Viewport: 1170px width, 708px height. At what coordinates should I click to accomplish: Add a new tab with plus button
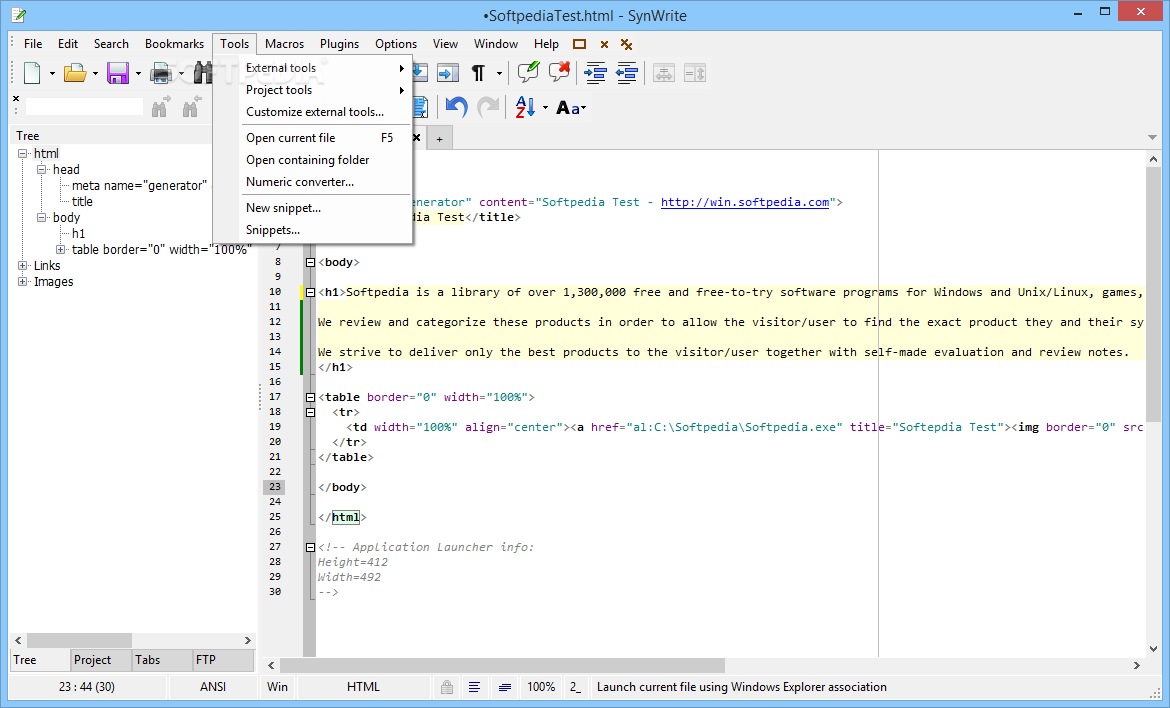pos(439,139)
